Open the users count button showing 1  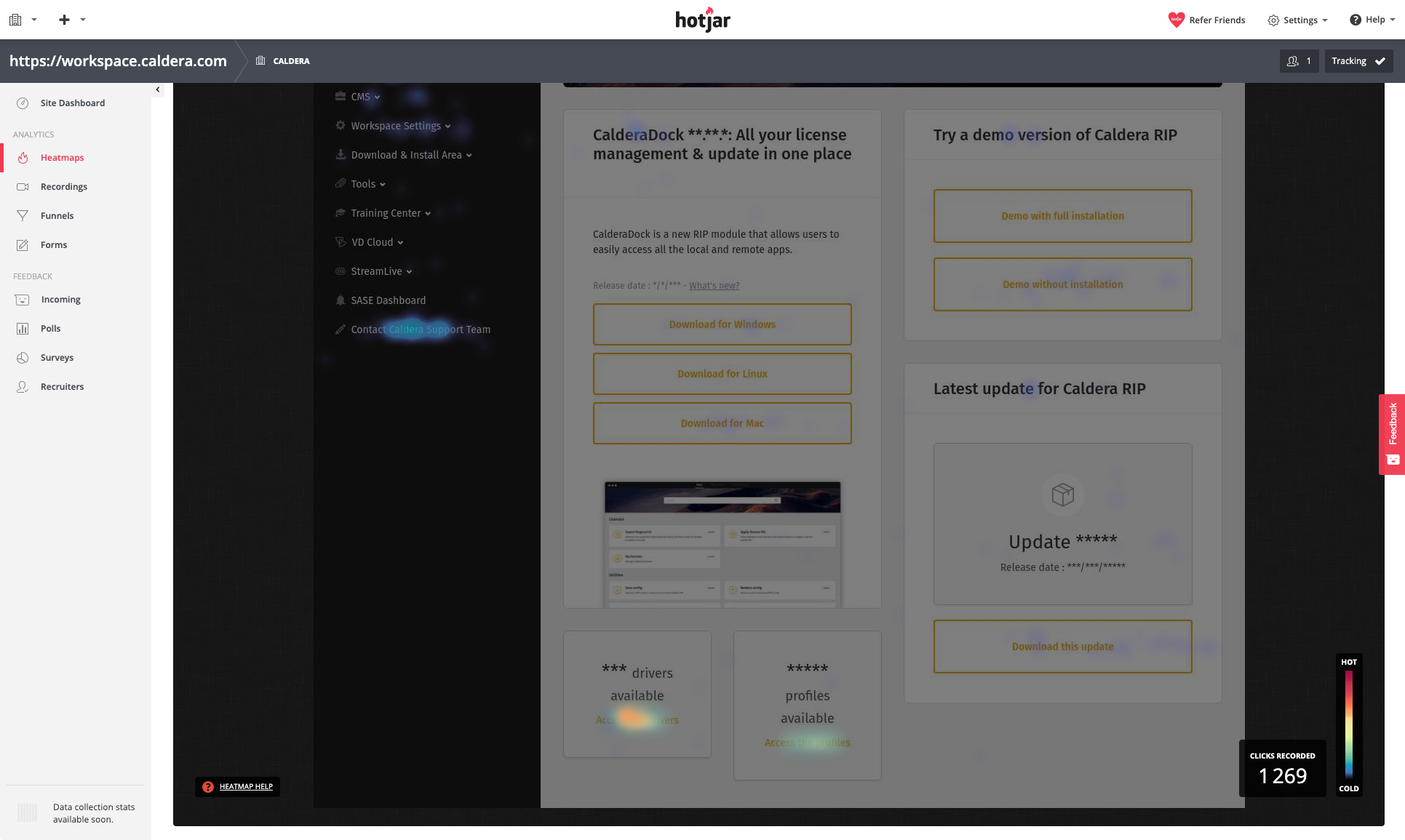point(1299,61)
